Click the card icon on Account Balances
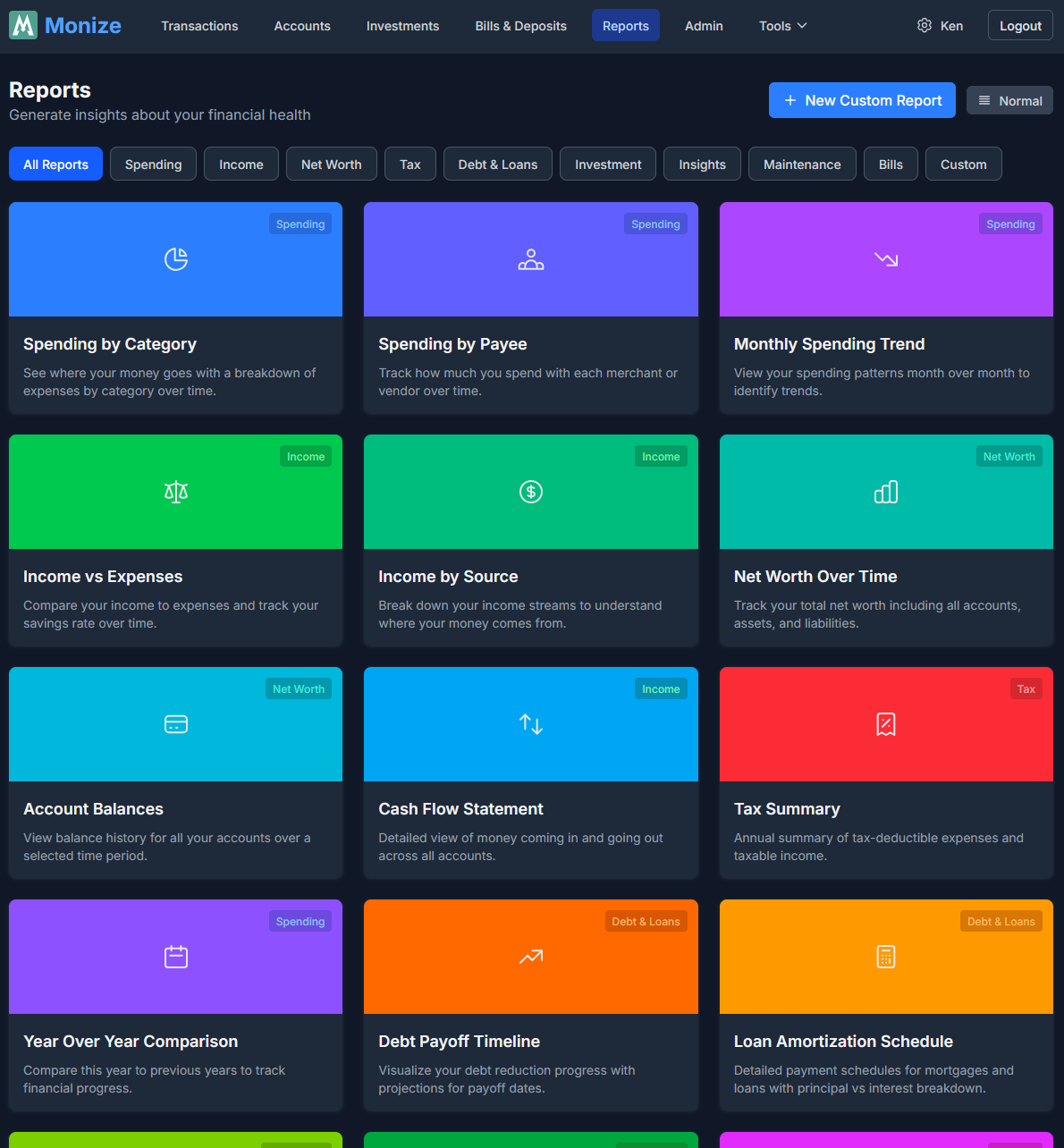The height and width of the screenshot is (1148, 1064). (x=176, y=724)
